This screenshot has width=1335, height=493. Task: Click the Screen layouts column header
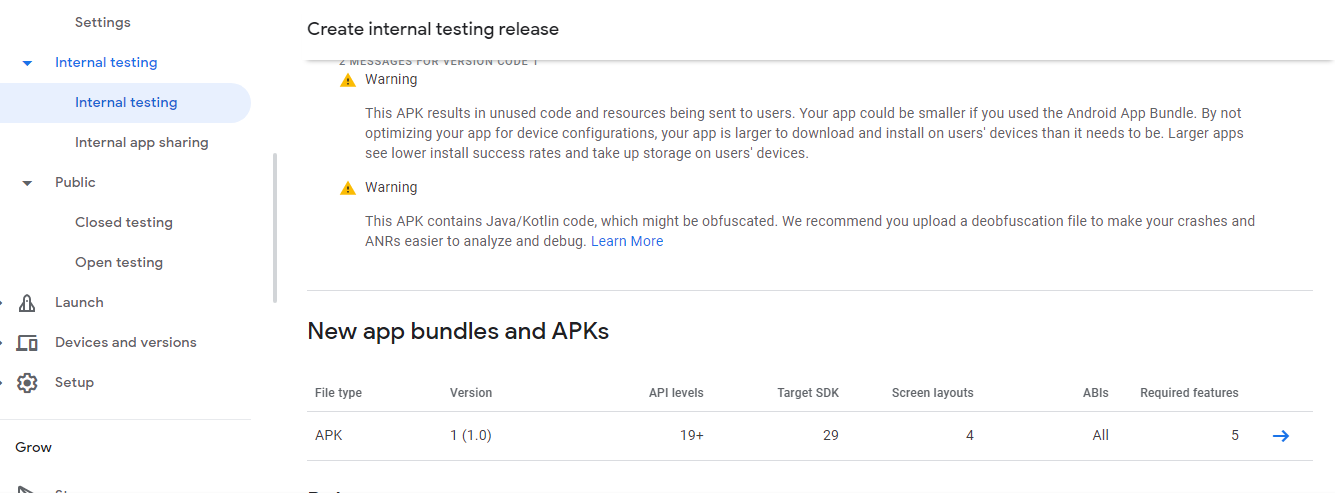pos(933,393)
